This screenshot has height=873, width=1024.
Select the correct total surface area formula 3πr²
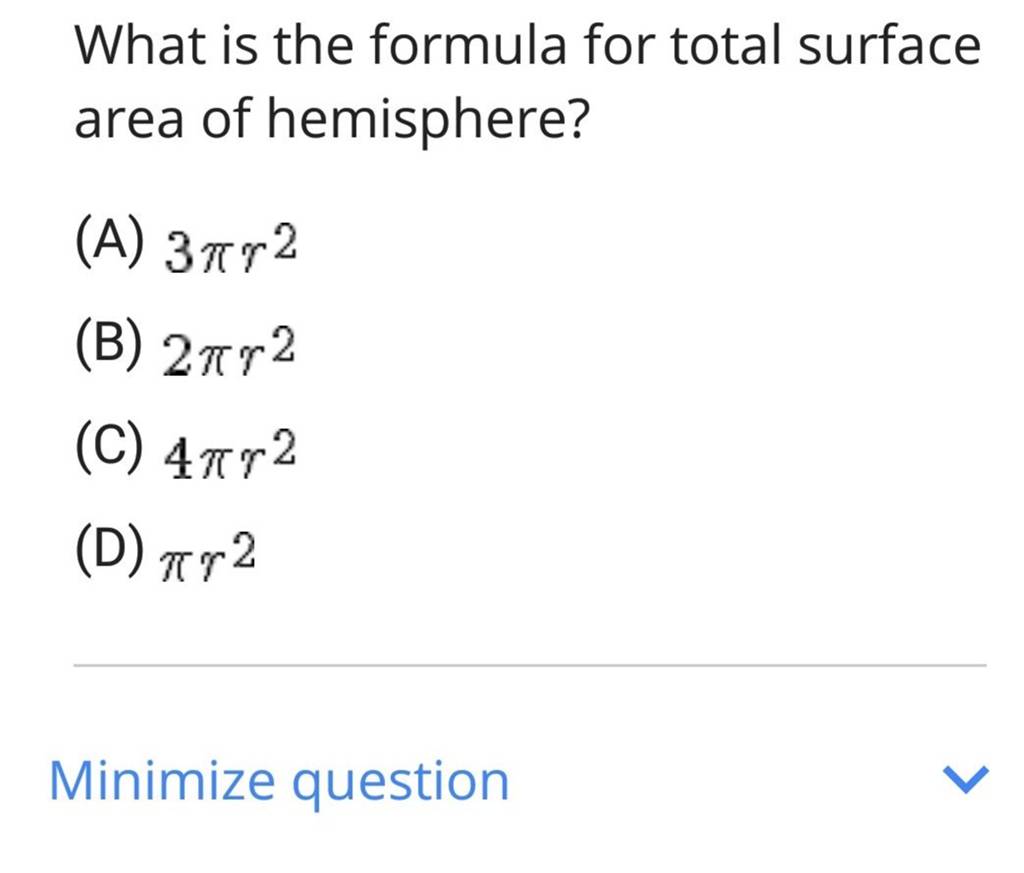[230, 244]
